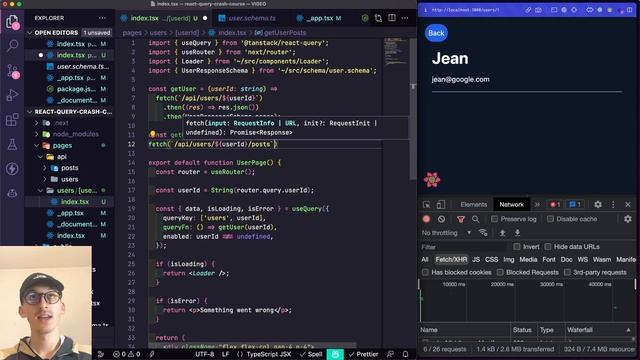Show more DevTools tabs chevron
The height and width of the screenshot is (360, 640).
click(x=537, y=204)
